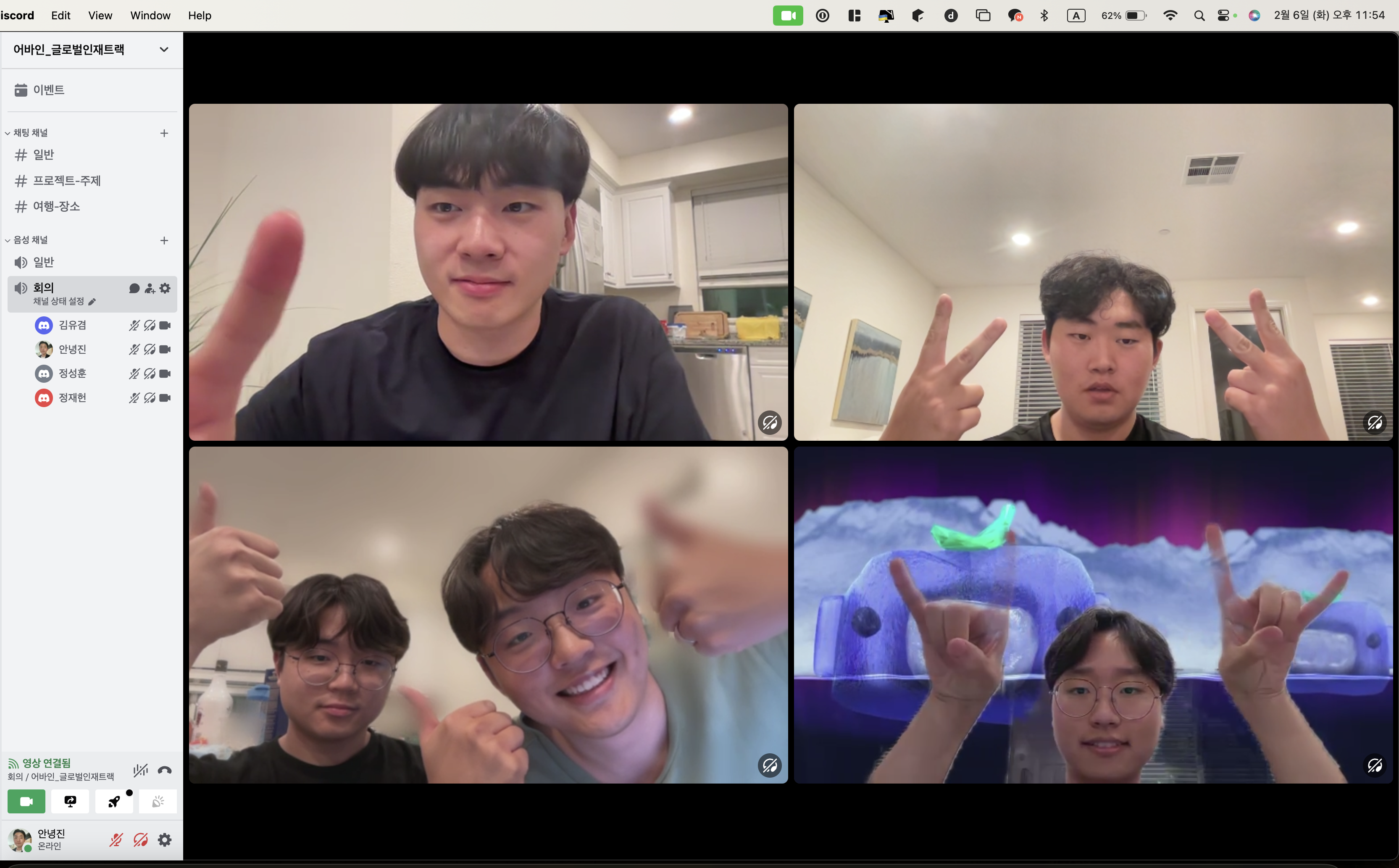
Task: Select the 정재헌 participant in voice list
Action: coord(72,398)
